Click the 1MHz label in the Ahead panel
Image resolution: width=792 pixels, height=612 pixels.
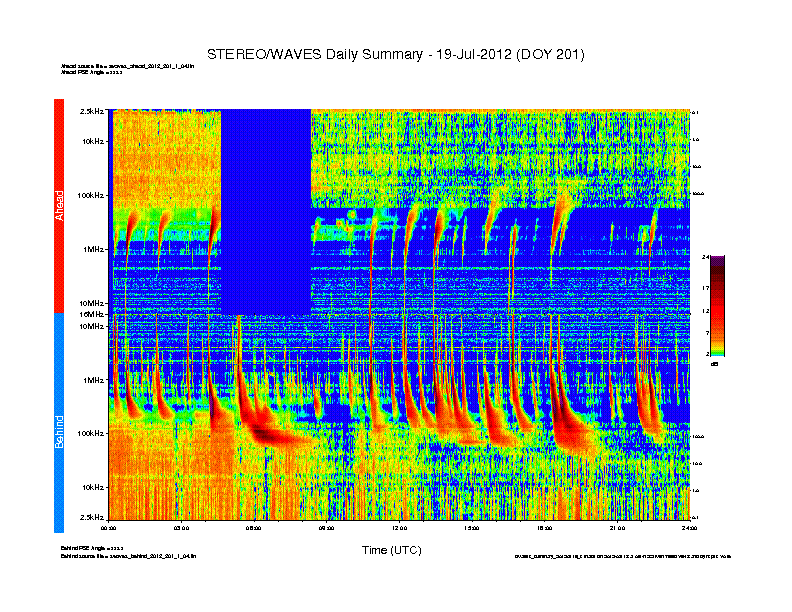pos(92,249)
